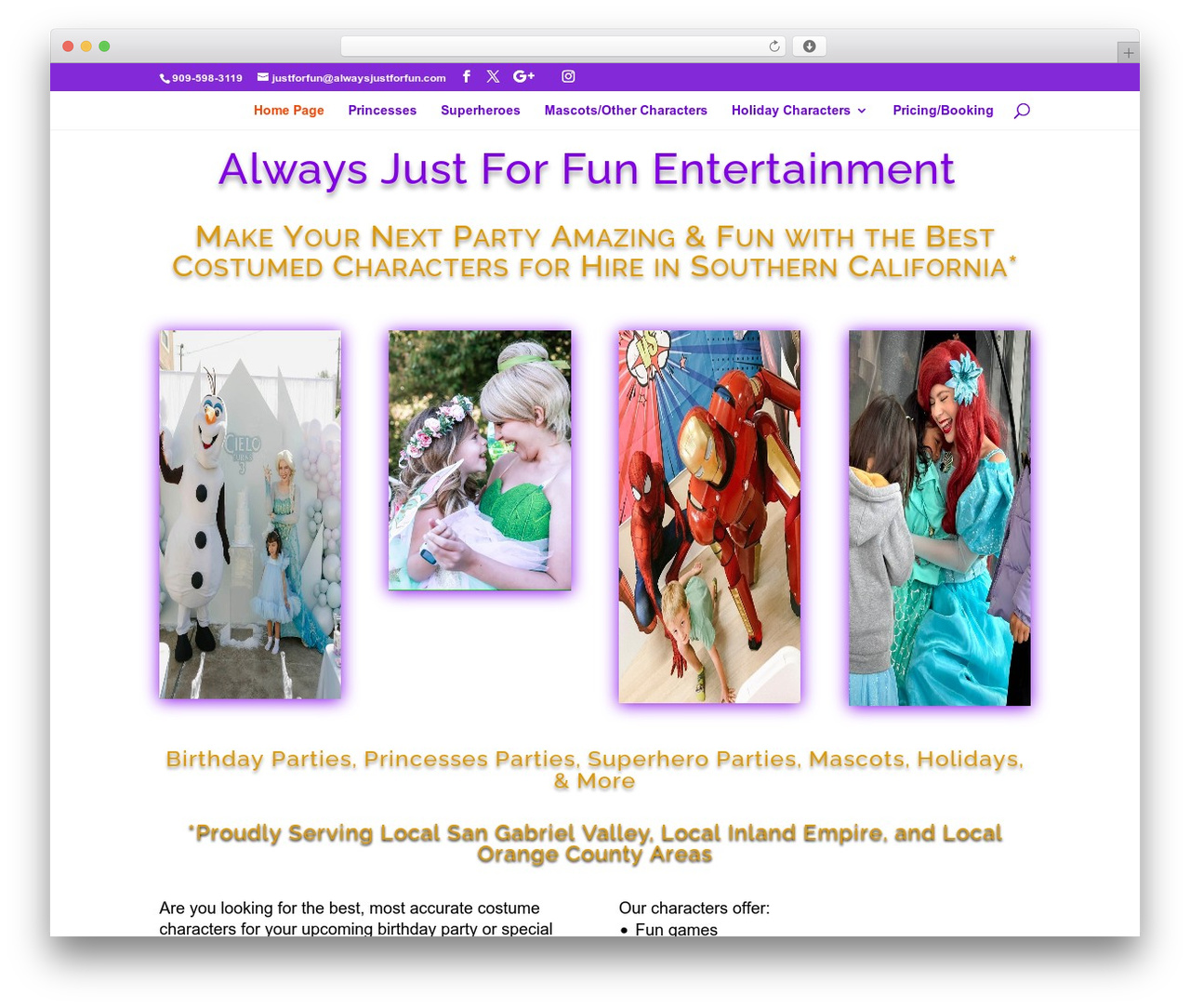Click the phone number 909-598-3119
Image resolution: width=1190 pixels, height=1008 pixels.
pos(207,78)
